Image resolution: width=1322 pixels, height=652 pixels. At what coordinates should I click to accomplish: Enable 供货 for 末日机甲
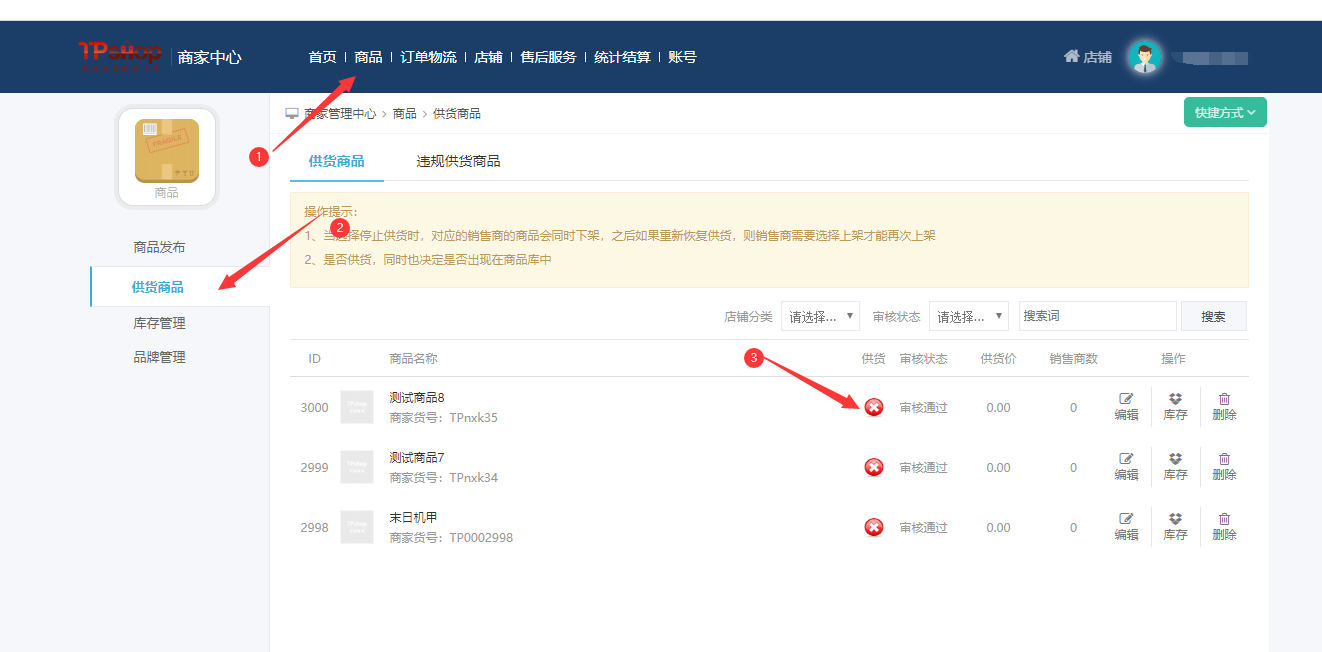click(874, 527)
